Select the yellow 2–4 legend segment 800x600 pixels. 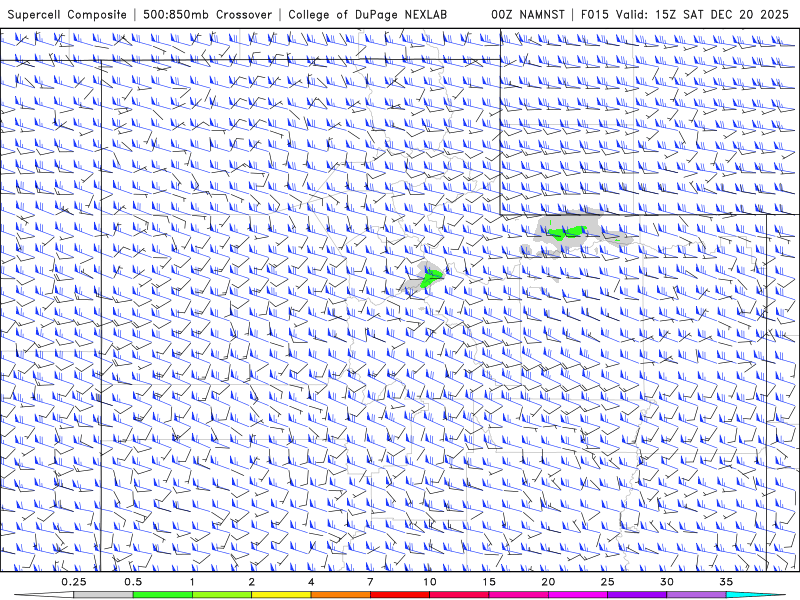tap(281, 595)
